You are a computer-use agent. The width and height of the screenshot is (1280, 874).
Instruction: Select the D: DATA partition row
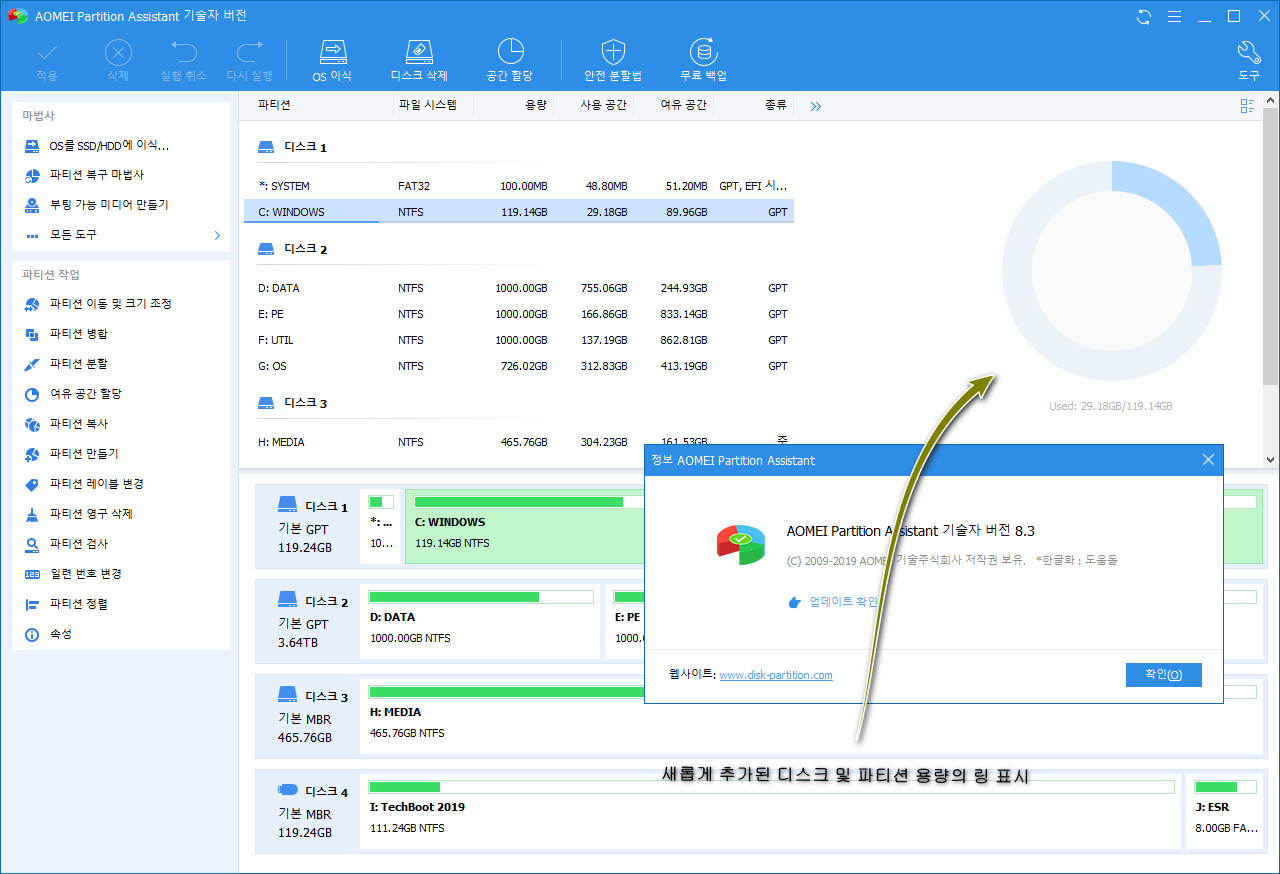point(519,288)
